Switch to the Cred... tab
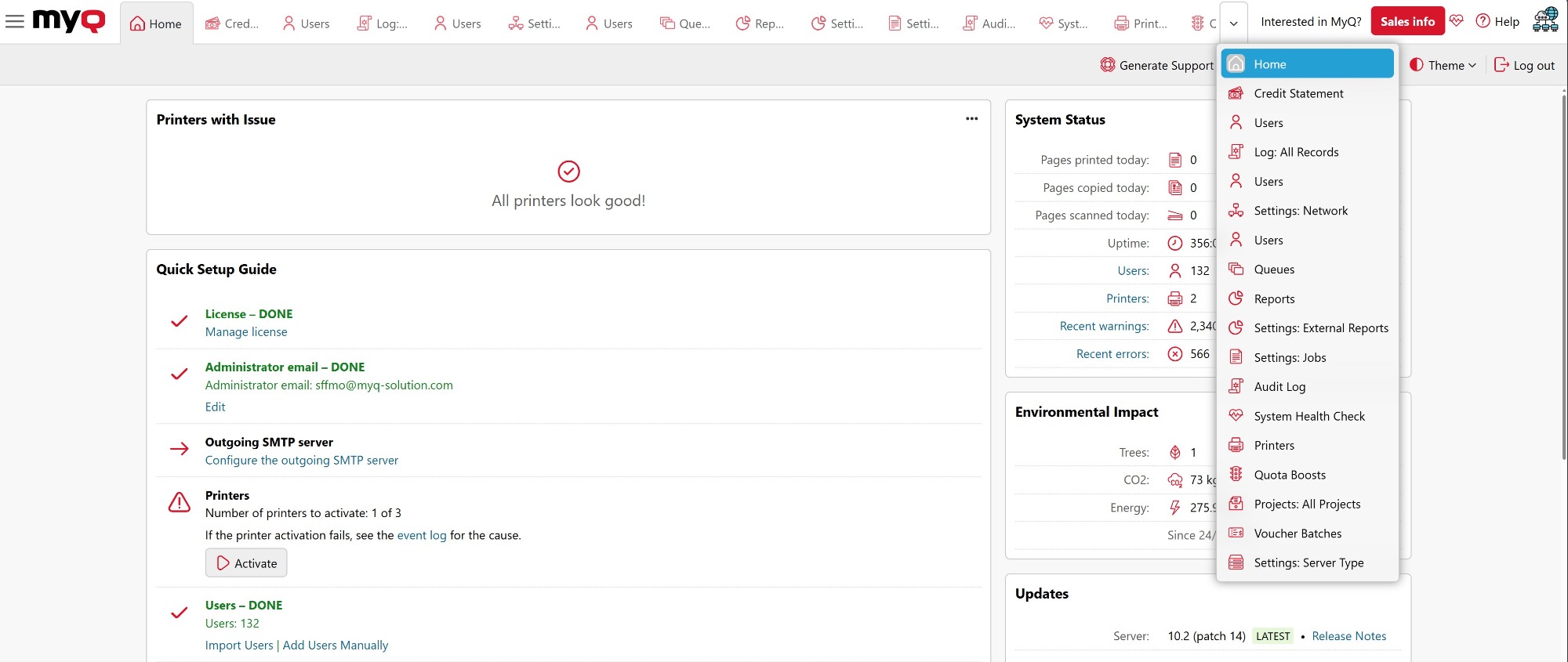1568x662 pixels. tap(232, 24)
